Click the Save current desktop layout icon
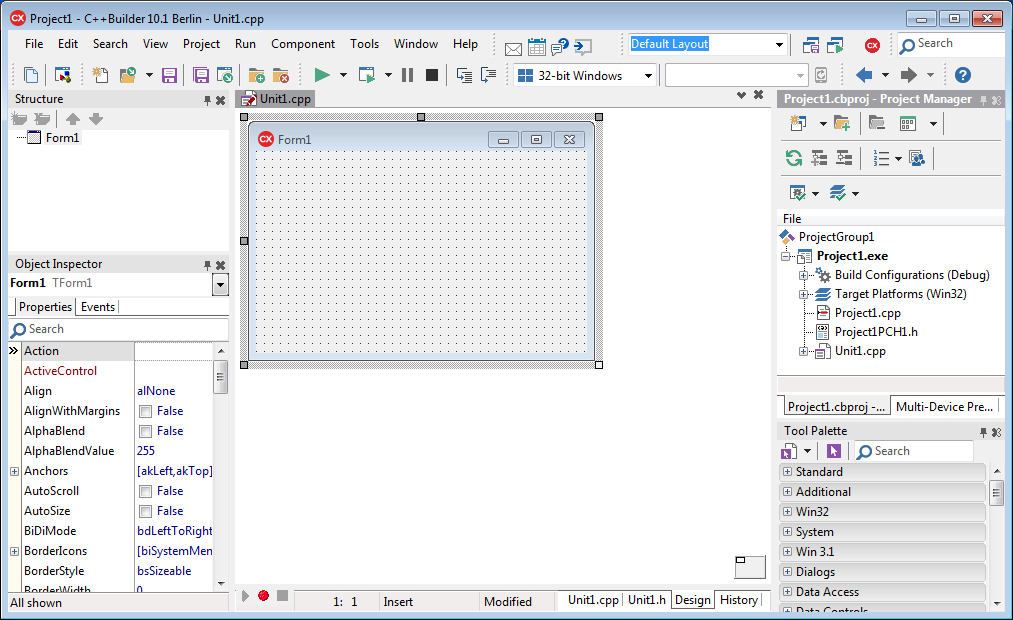1013x620 pixels. pyautogui.click(x=811, y=45)
